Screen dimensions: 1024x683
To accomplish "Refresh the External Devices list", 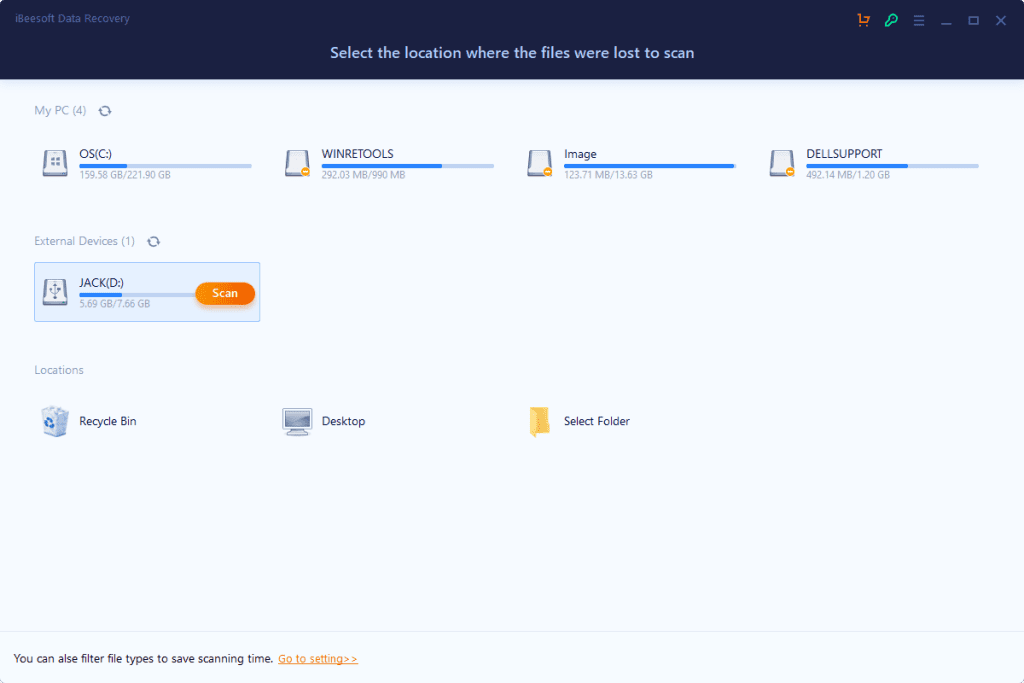I will pyautogui.click(x=153, y=242).
